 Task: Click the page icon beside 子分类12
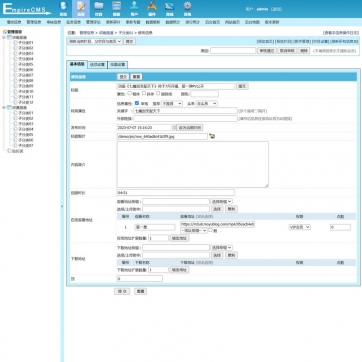pos(15,102)
